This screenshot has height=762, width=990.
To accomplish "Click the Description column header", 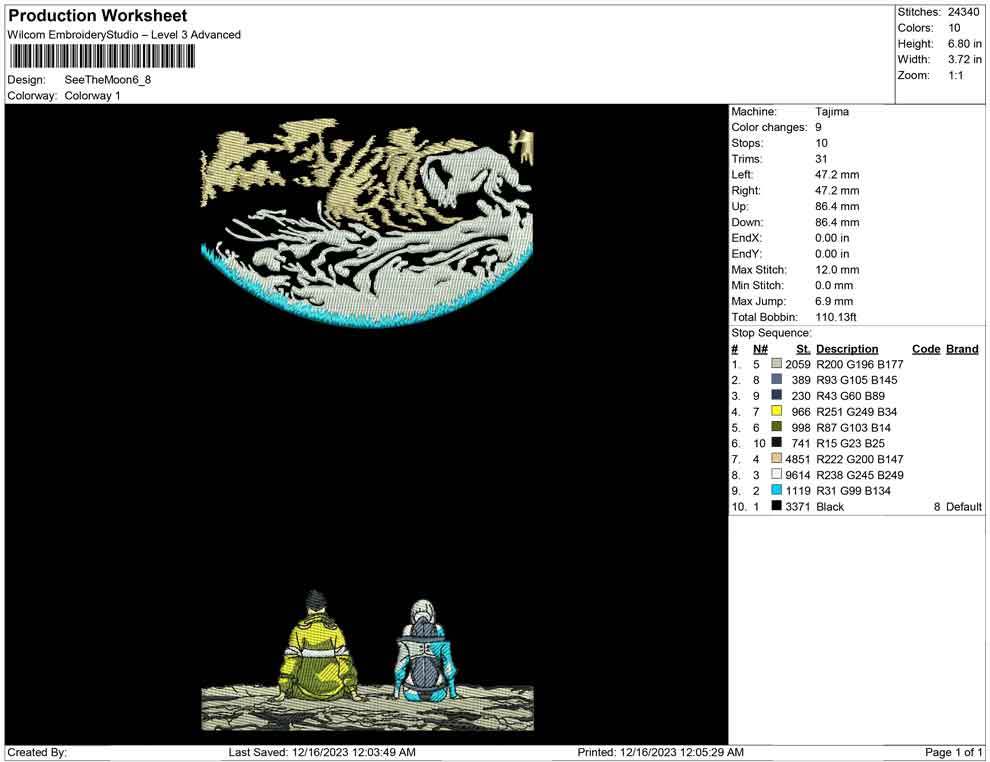I will [x=847, y=348].
